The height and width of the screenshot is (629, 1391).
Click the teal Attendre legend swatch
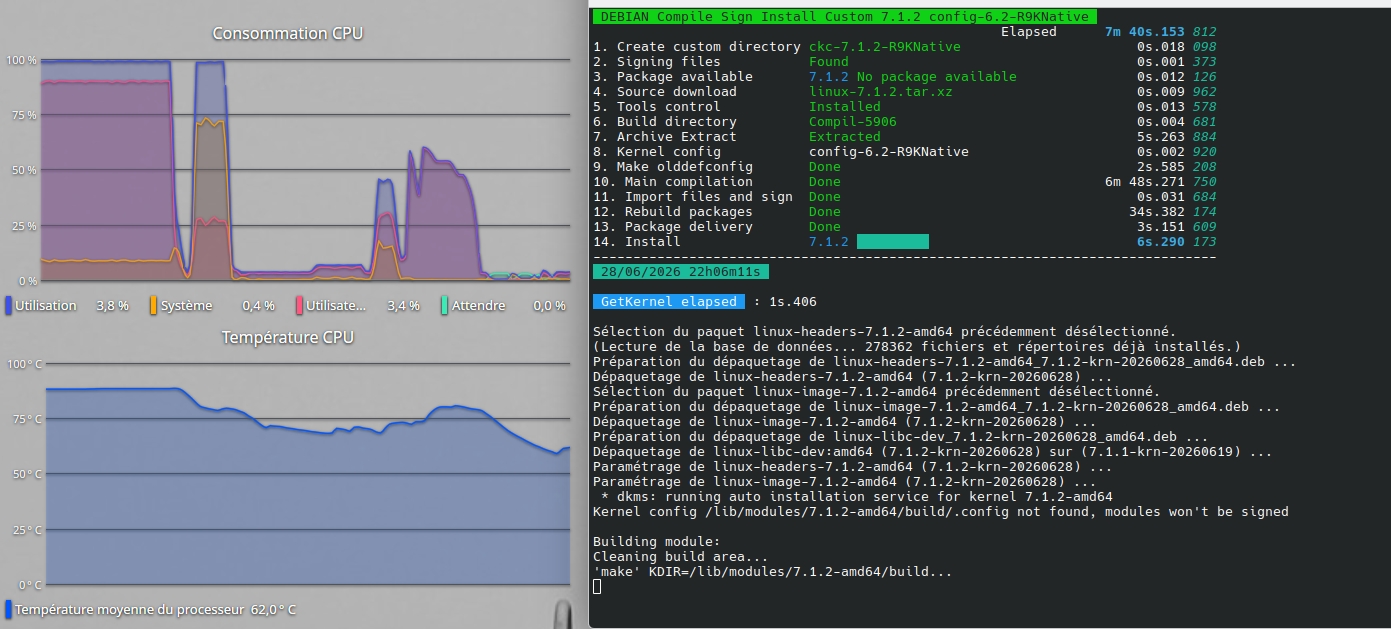(x=444, y=305)
